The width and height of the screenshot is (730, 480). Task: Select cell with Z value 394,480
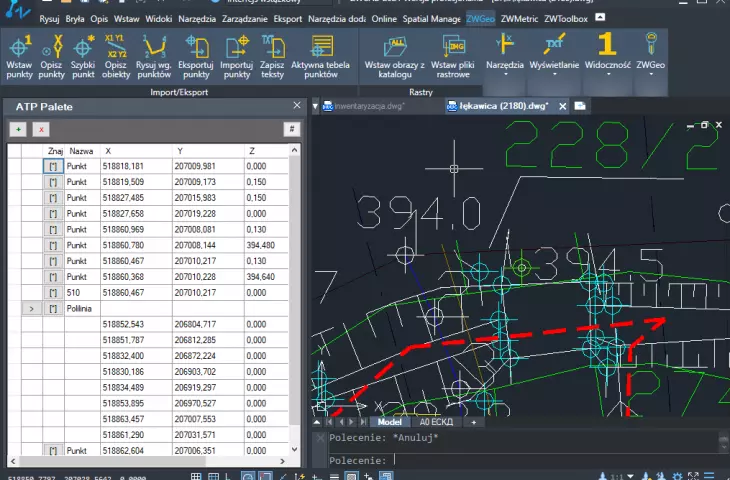click(266, 245)
